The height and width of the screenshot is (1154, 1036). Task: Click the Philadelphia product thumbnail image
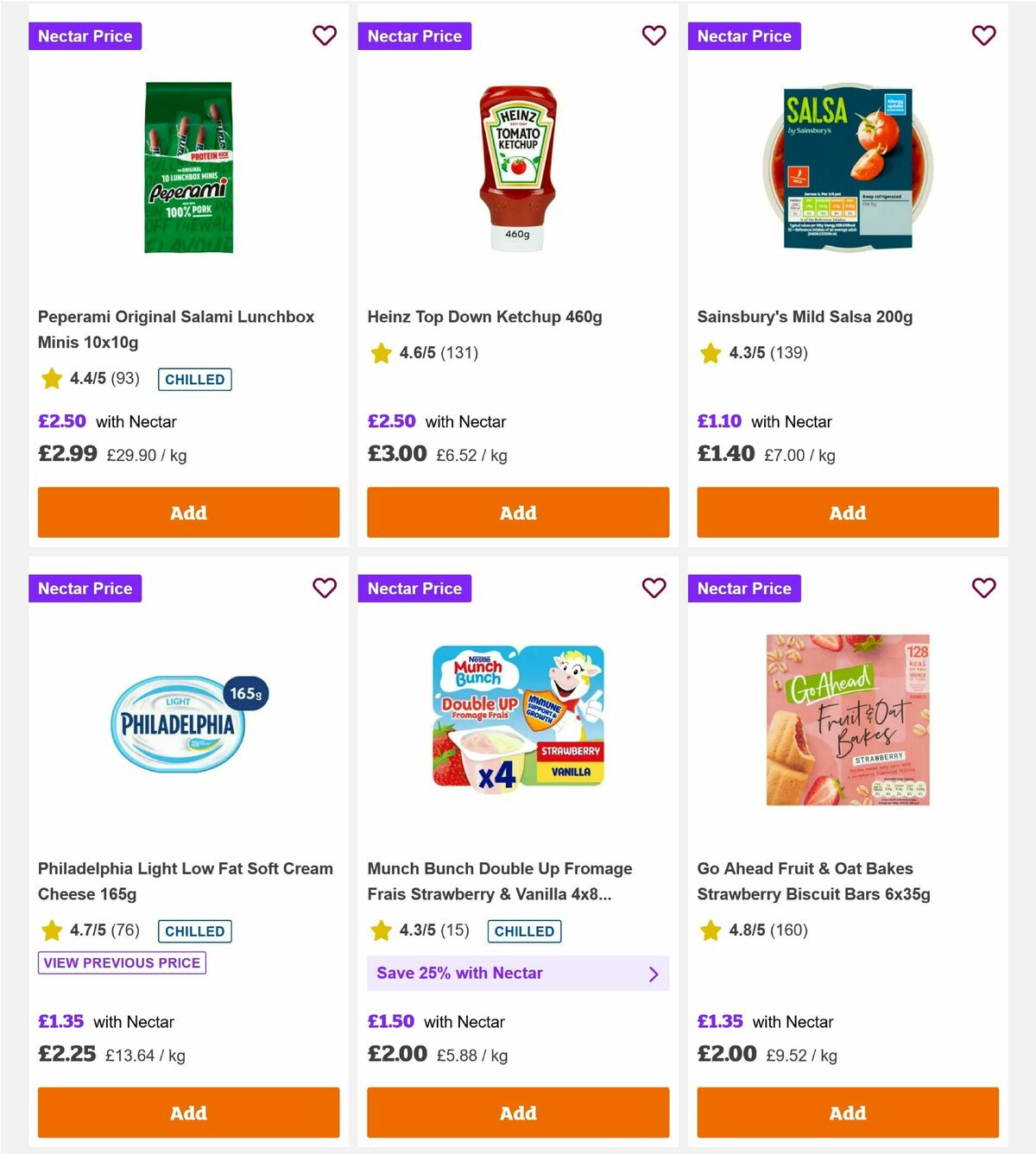(187, 722)
